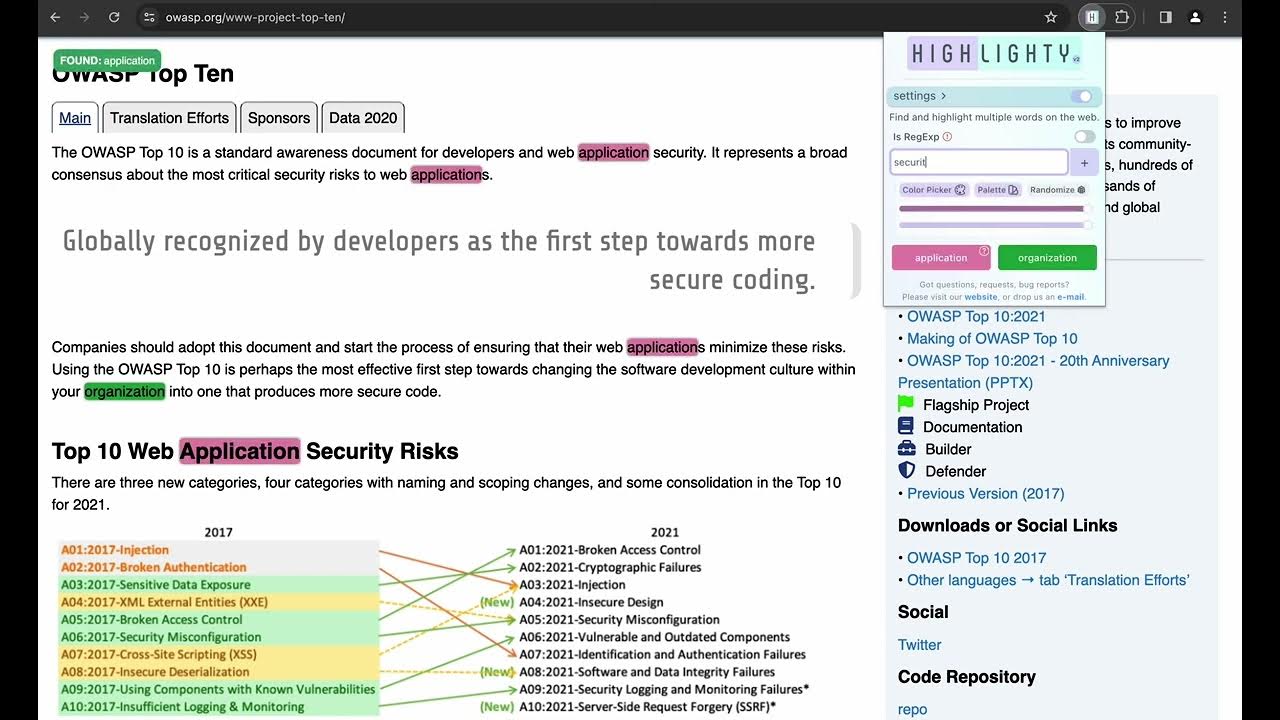Open the browser side panel icon
The width and height of the screenshot is (1280, 720).
[x=1165, y=17]
